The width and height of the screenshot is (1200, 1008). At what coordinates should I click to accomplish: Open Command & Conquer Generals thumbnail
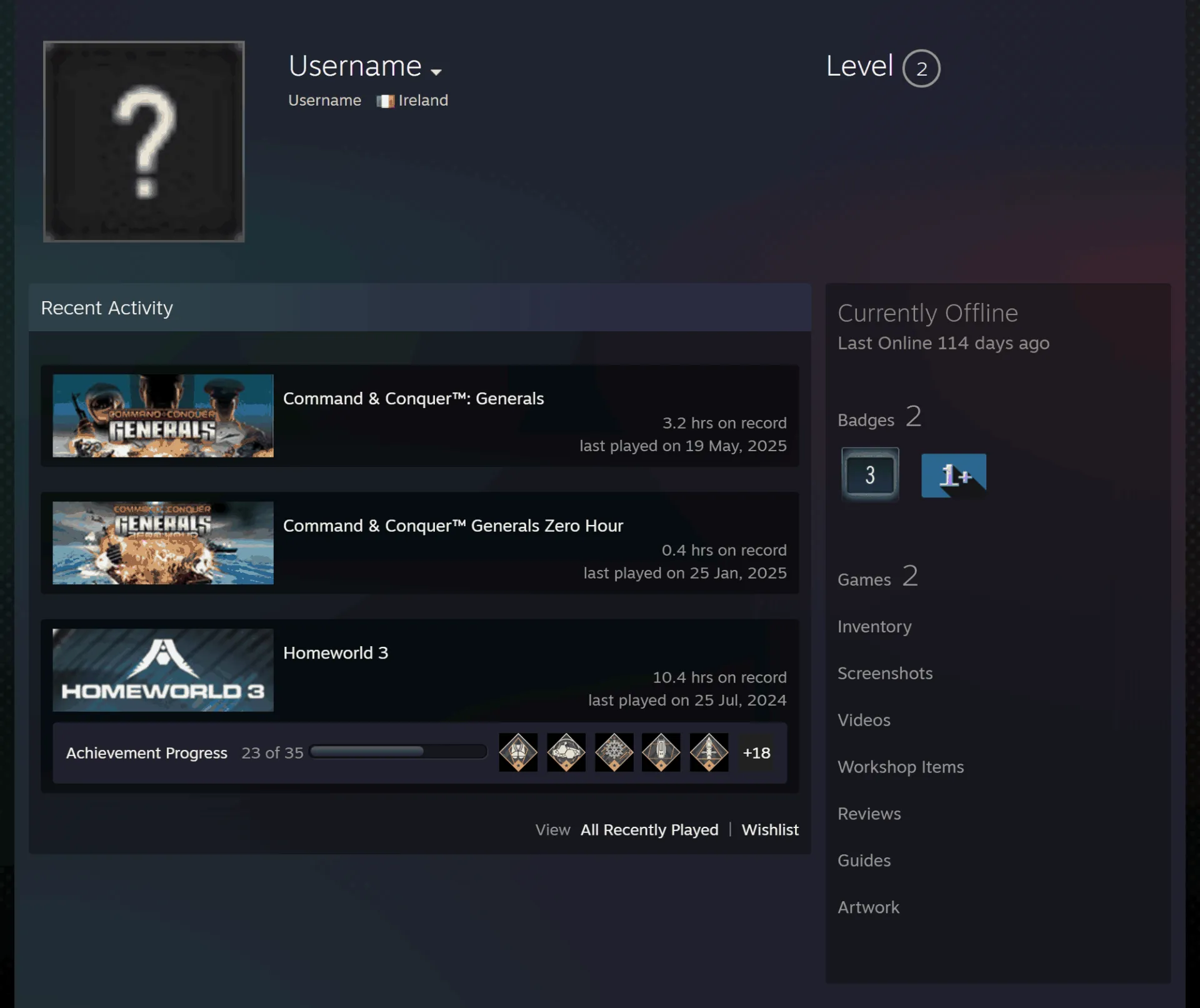point(163,416)
